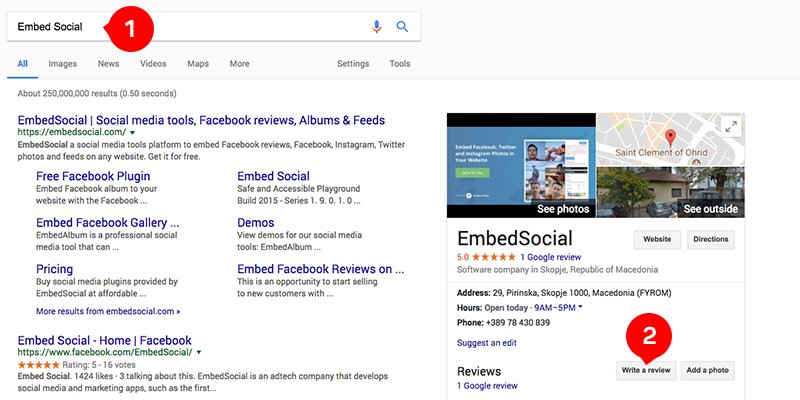Open search Settings
The height and width of the screenshot is (400, 800).
(353, 64)
